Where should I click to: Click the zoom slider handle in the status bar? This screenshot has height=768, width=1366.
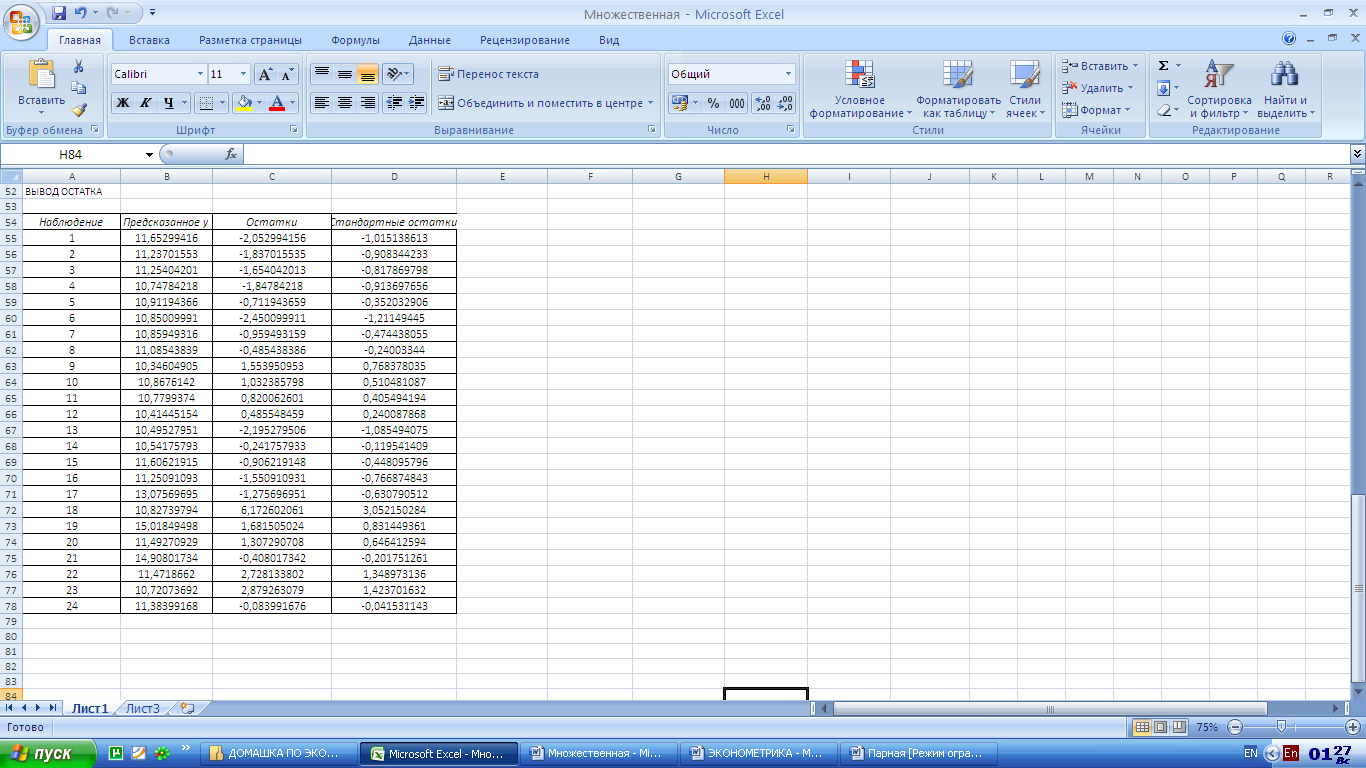pos(1281,727)
